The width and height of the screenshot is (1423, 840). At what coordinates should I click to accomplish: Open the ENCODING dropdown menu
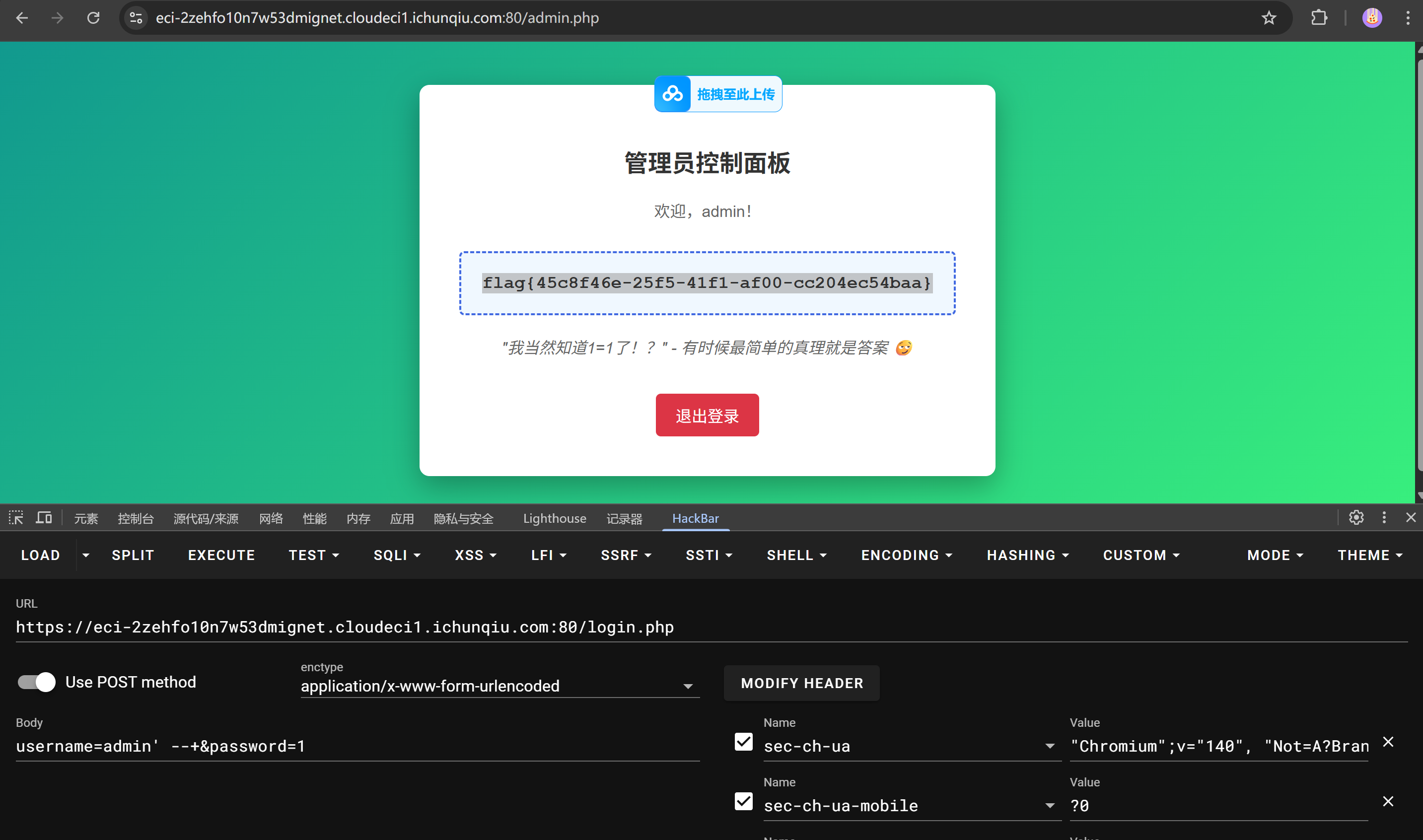(906, 555)
